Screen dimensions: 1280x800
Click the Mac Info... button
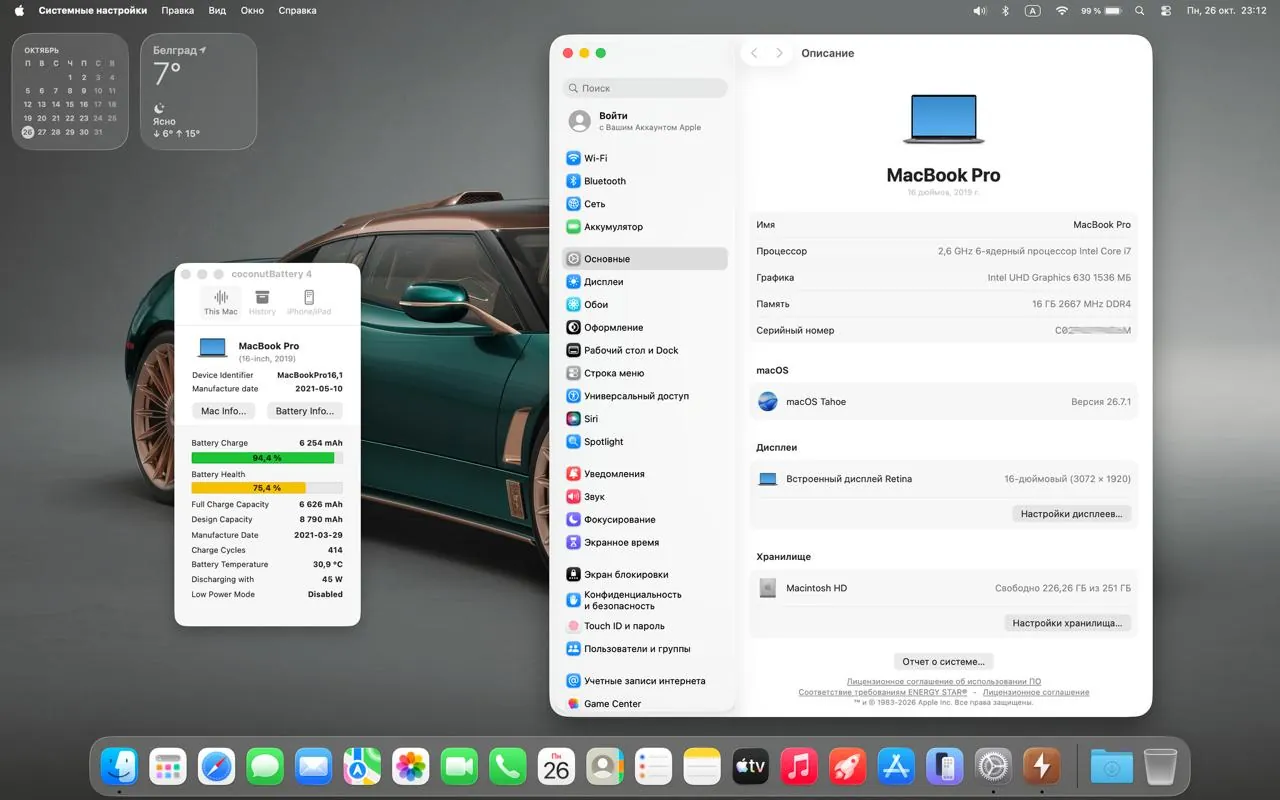224,411
